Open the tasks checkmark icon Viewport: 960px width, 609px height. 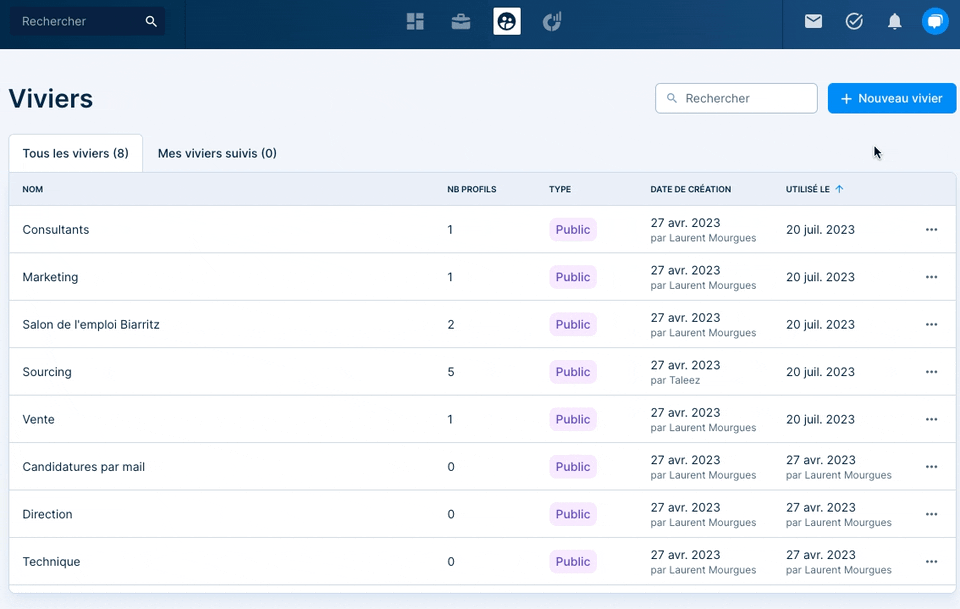[x=854, y=21]
